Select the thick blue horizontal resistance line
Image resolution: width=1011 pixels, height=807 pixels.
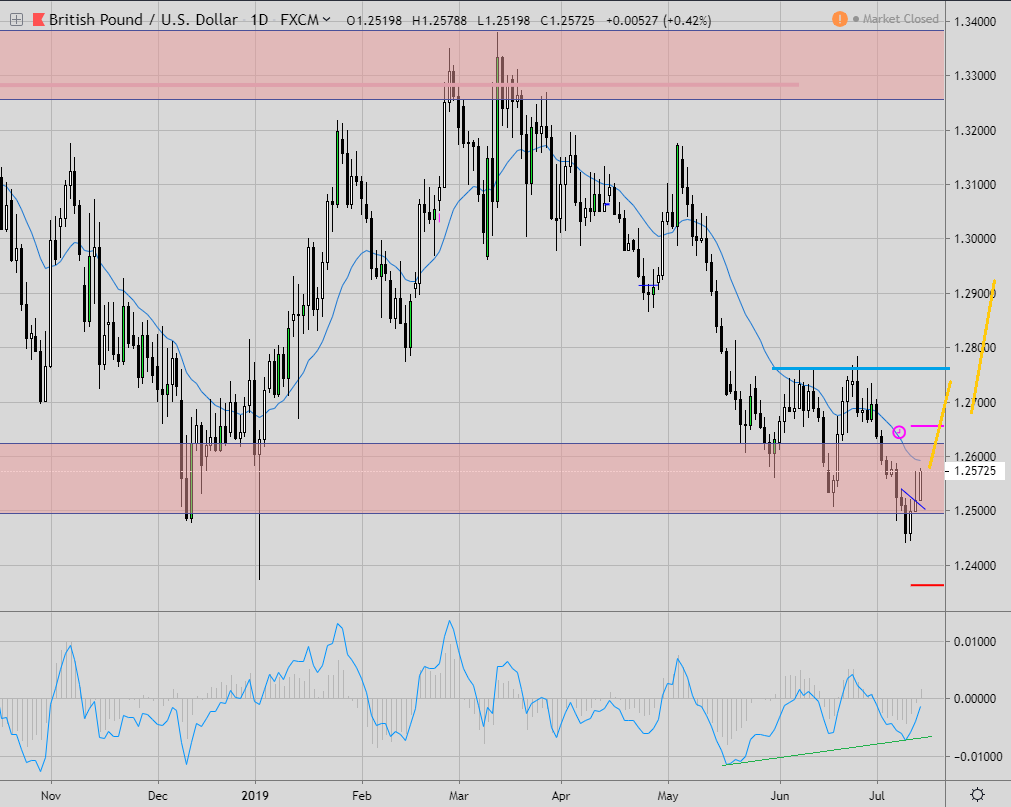[861, 368]
